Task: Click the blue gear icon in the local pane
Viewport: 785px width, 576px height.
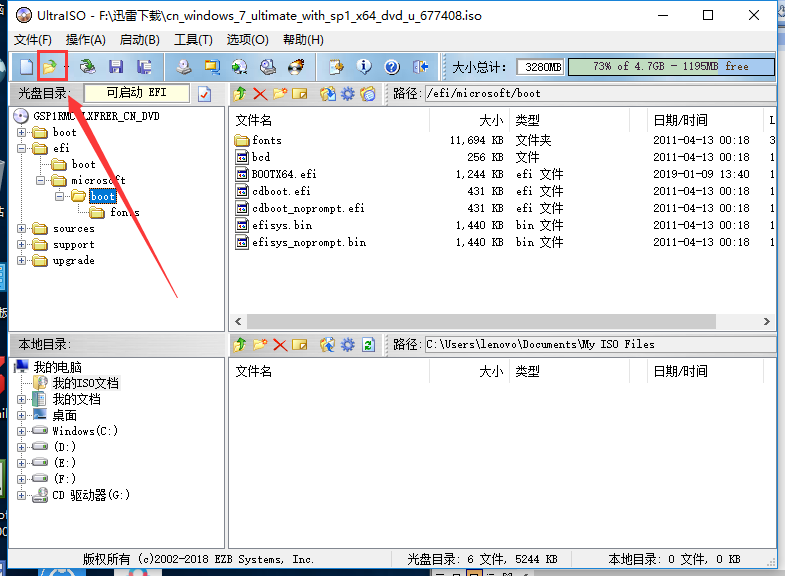Action: (x=348, y=345)
